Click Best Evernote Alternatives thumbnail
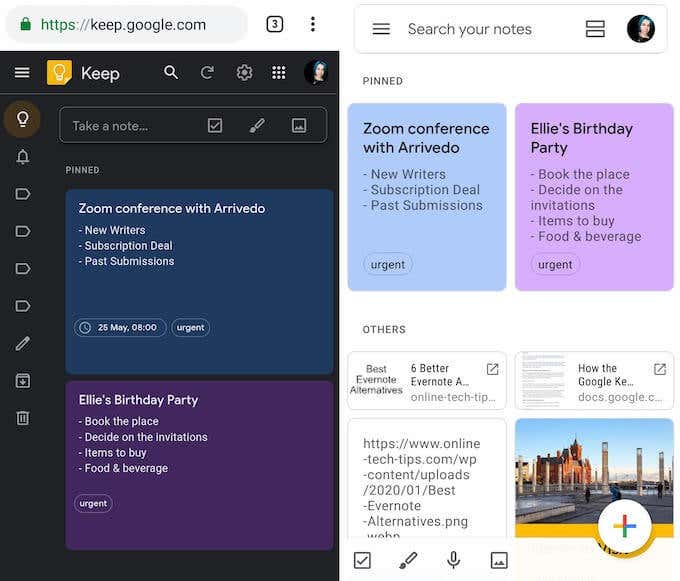 point(376,380)
